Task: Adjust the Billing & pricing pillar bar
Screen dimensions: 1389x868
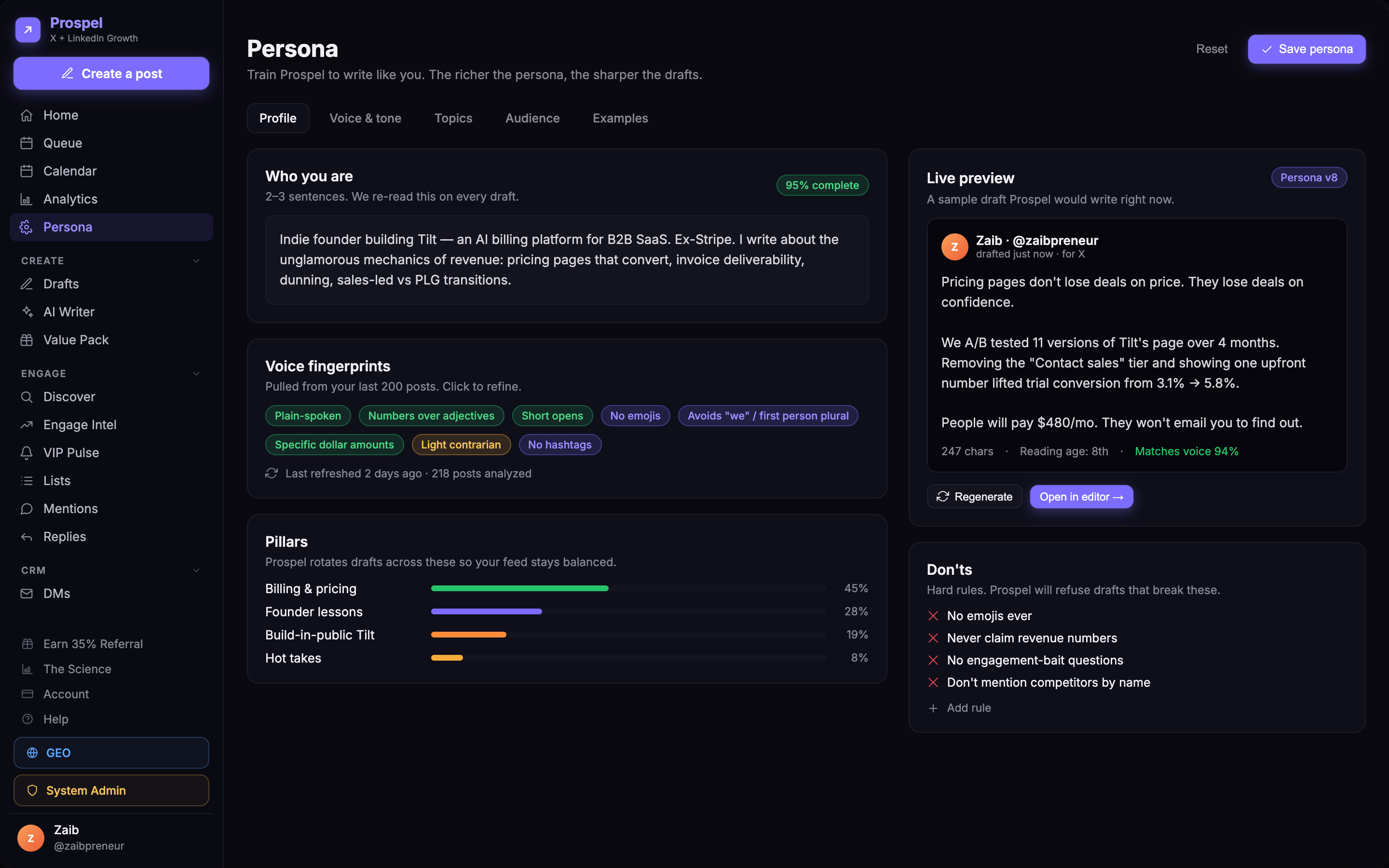Action: [x=628, y=588]
